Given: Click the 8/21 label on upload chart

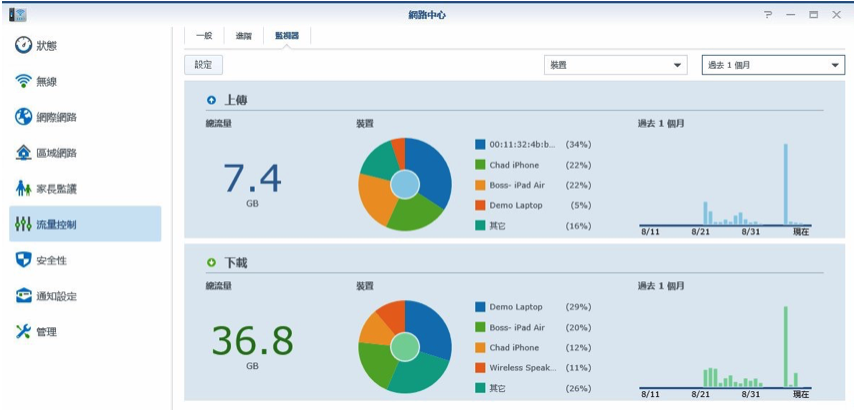Looking at the screenshot, I should point(700,232).
